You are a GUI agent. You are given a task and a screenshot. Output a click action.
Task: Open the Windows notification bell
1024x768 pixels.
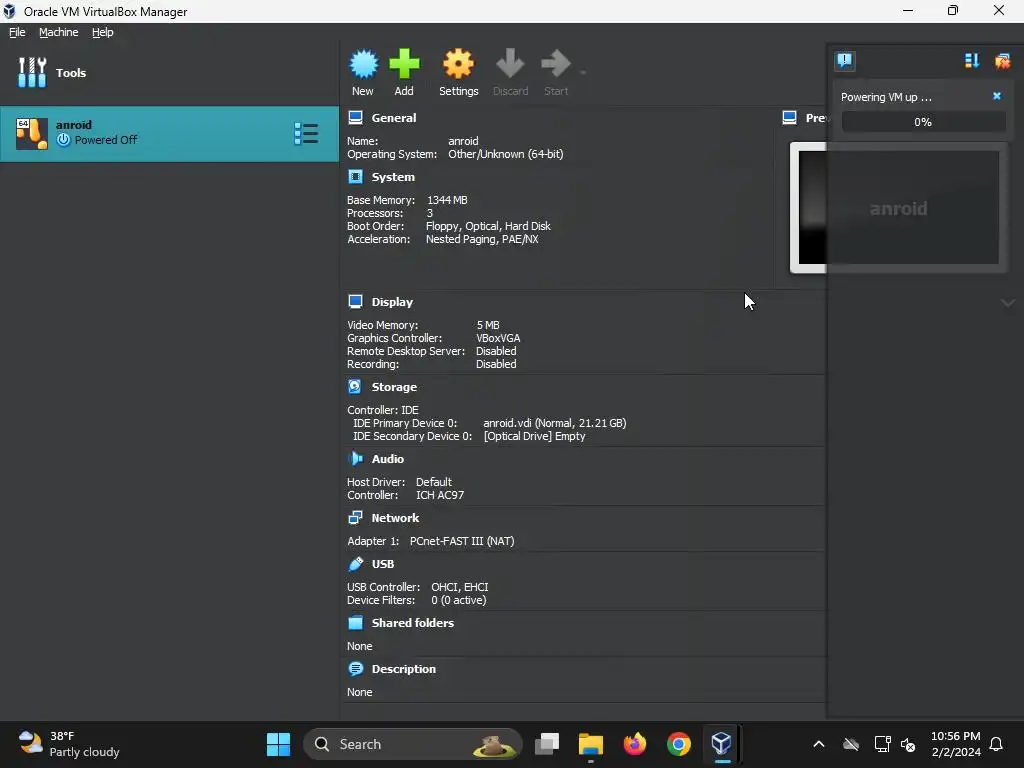(997, 744)
